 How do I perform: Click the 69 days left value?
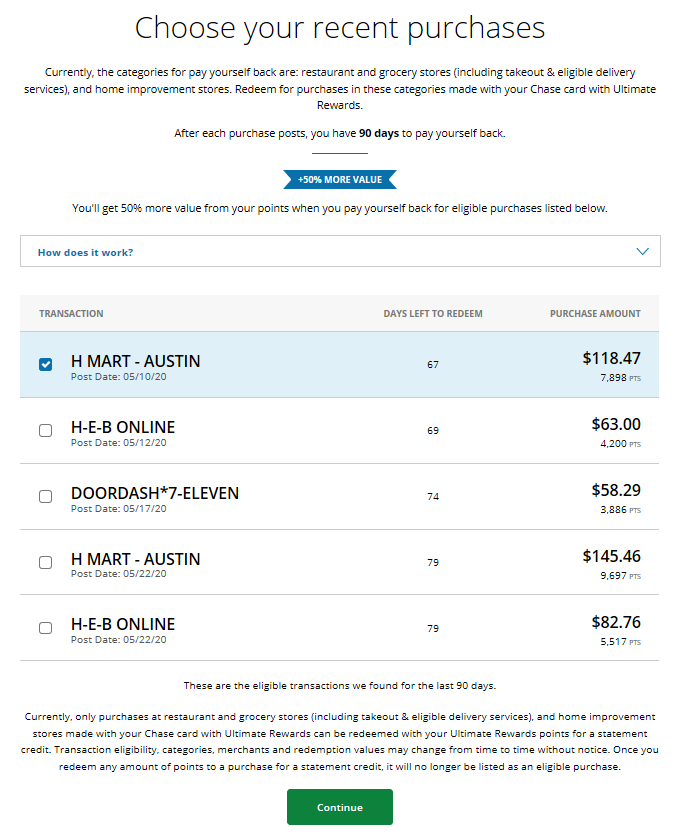point(433,431)
